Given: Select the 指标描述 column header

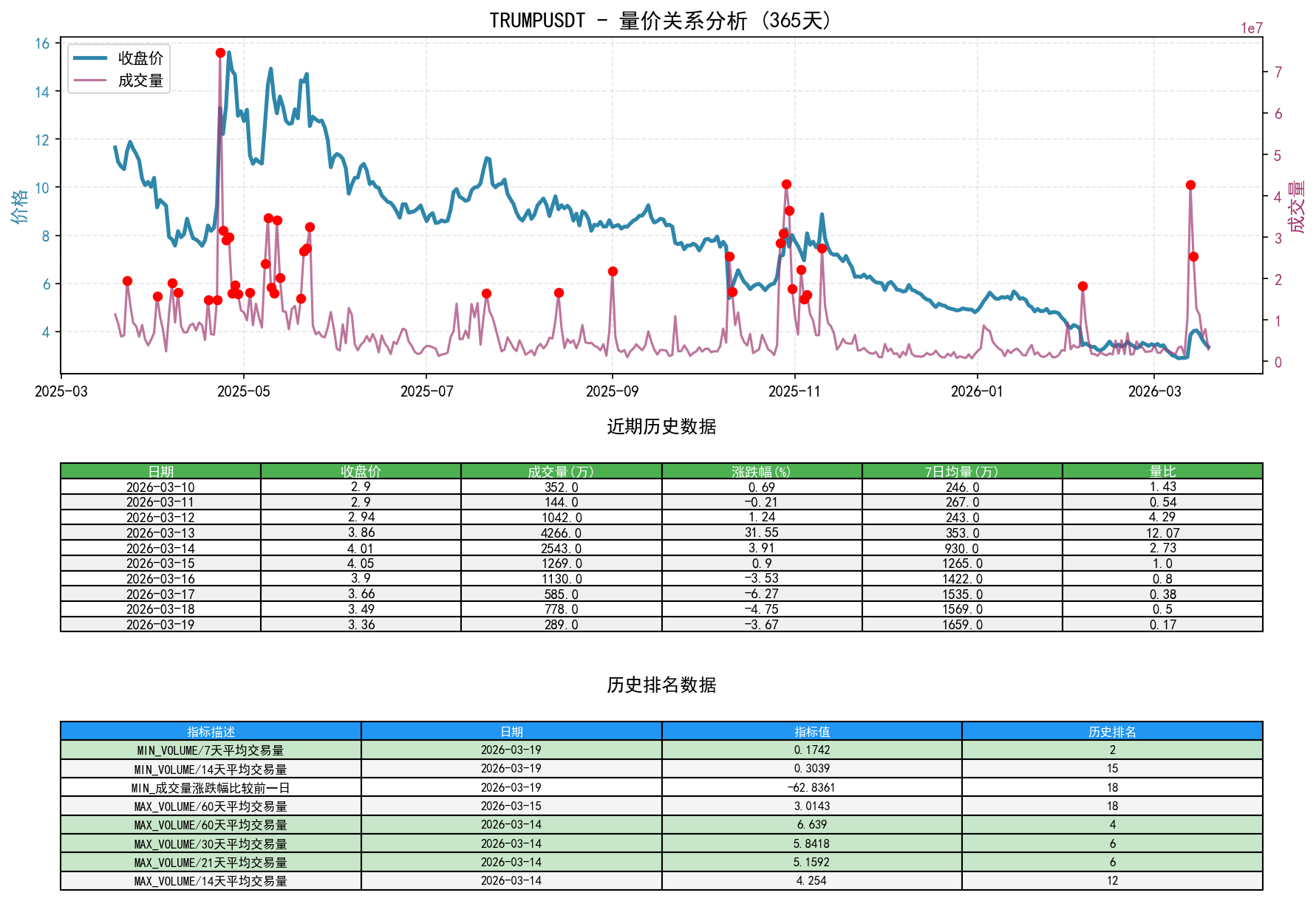Looking at the screenshot, I should (211, 731).
